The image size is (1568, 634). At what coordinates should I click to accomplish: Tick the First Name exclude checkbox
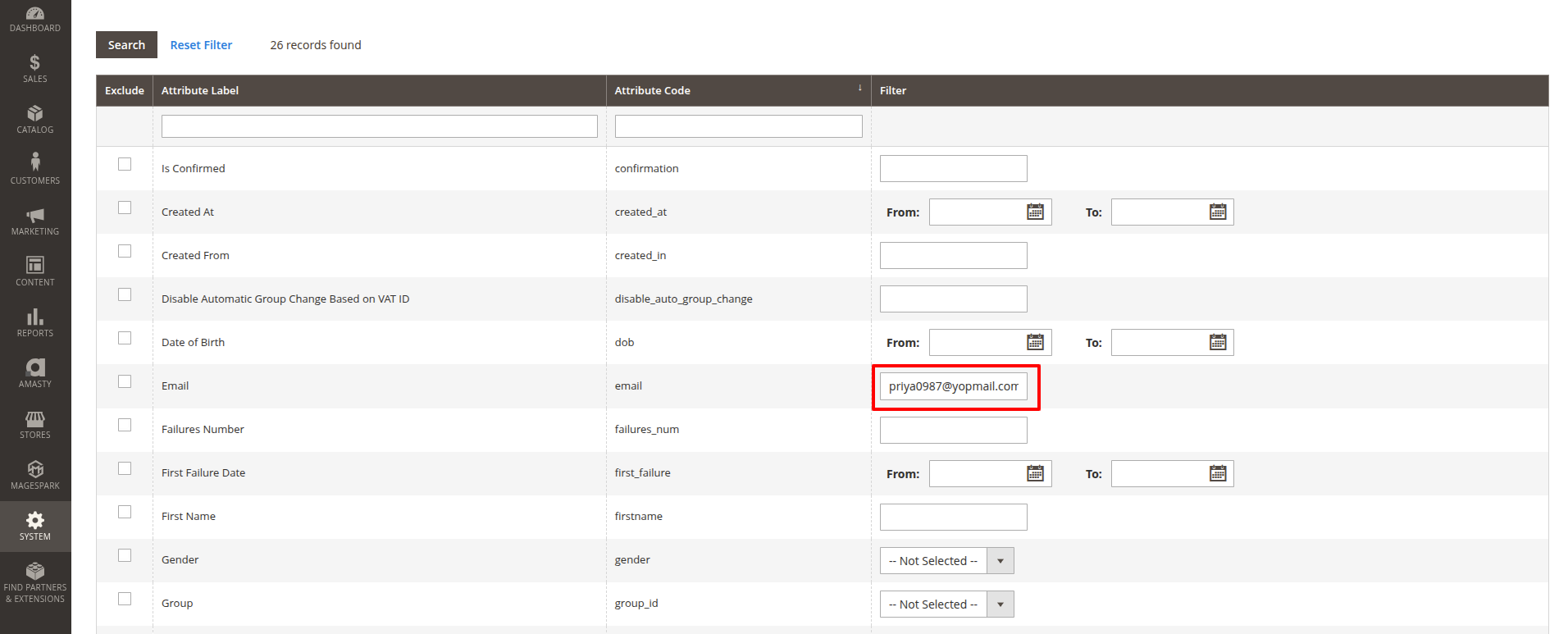click(125, 512)
